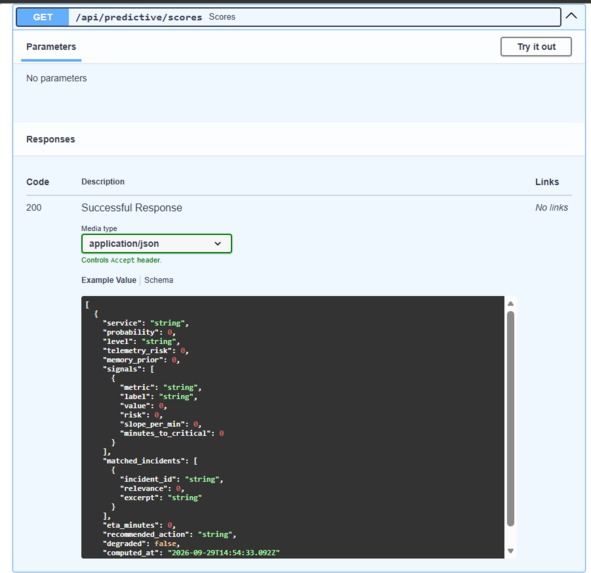Click the "memory_prior" line in example
This screenshot has width=591, height=573.
tap(141, 360)
